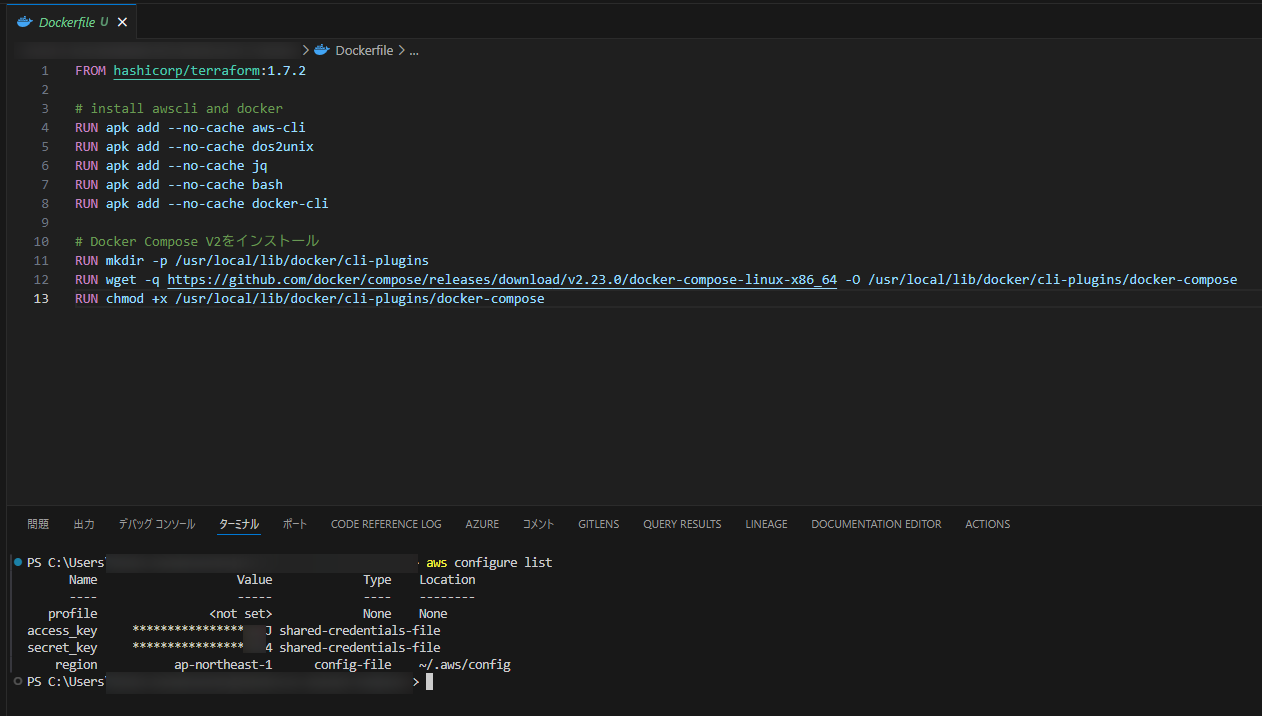The width and height of the screenshot is (1262, 716).
Task: Open the GITLENS panel
Action: [598, 523]
